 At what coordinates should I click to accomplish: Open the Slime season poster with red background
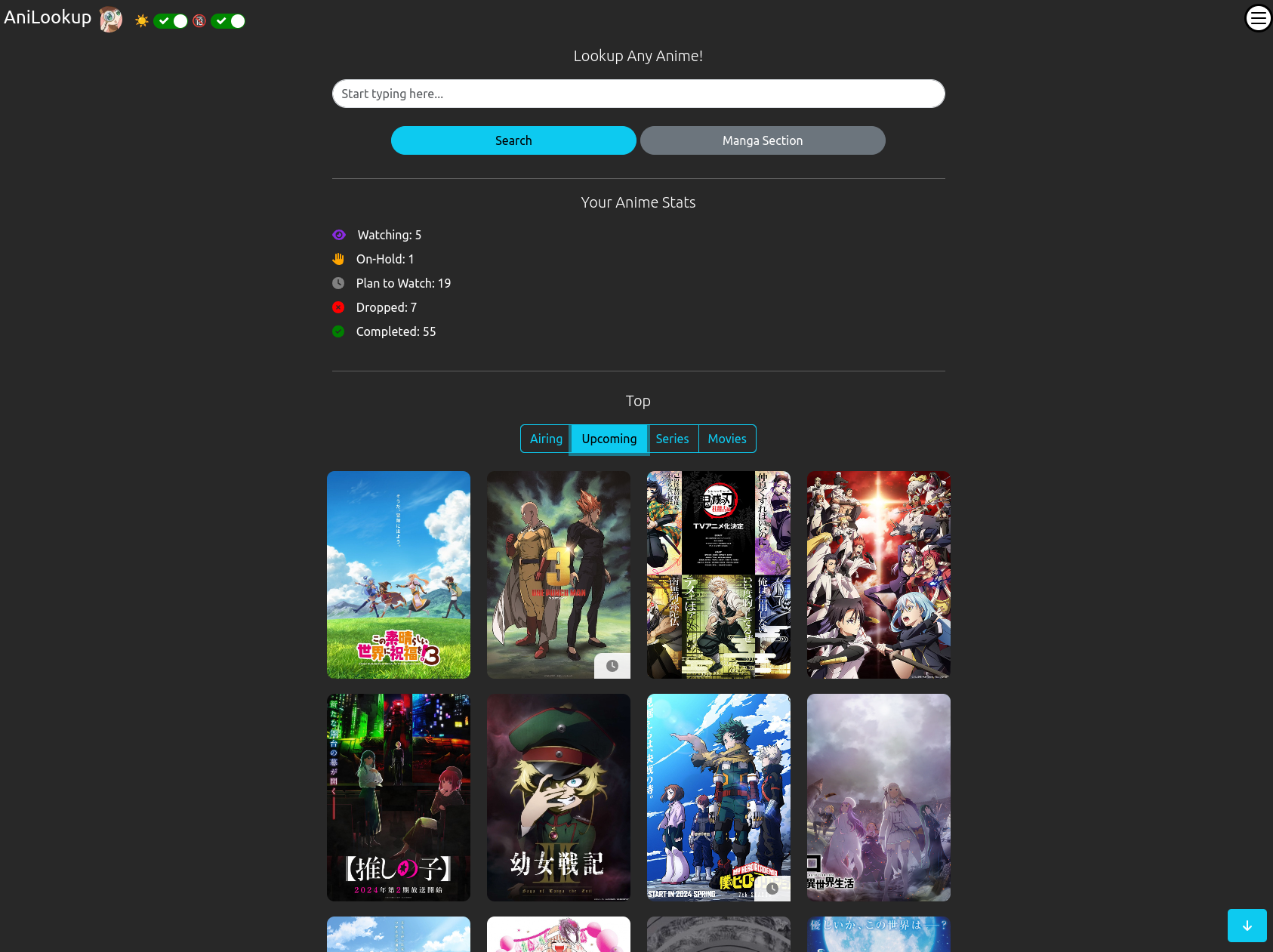click(879, 575)
